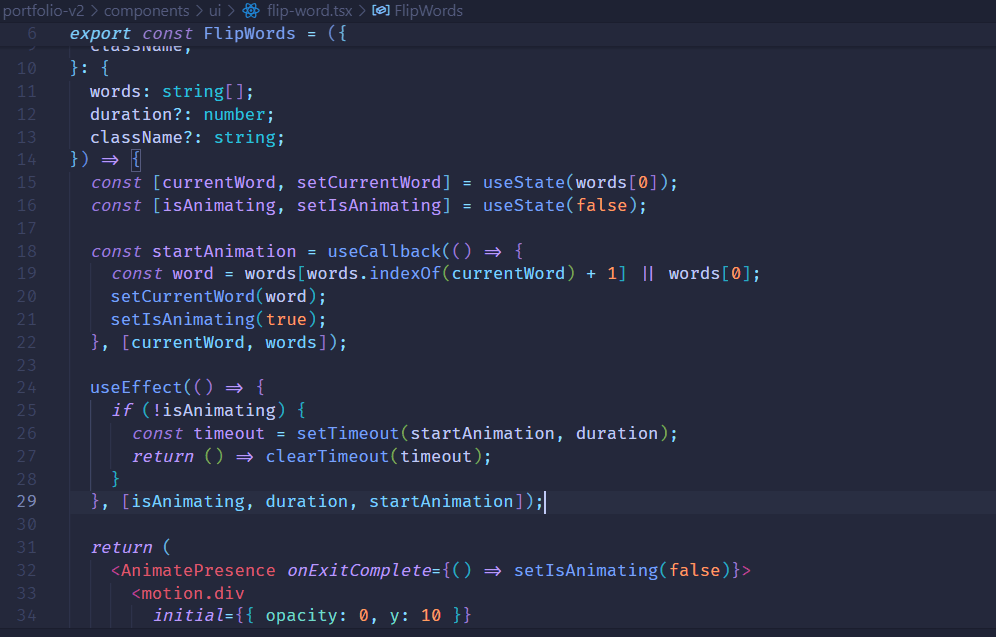The image size is (996, 637).
Task: Click clearTimeout in the return statement
Action: coord(327,456)
